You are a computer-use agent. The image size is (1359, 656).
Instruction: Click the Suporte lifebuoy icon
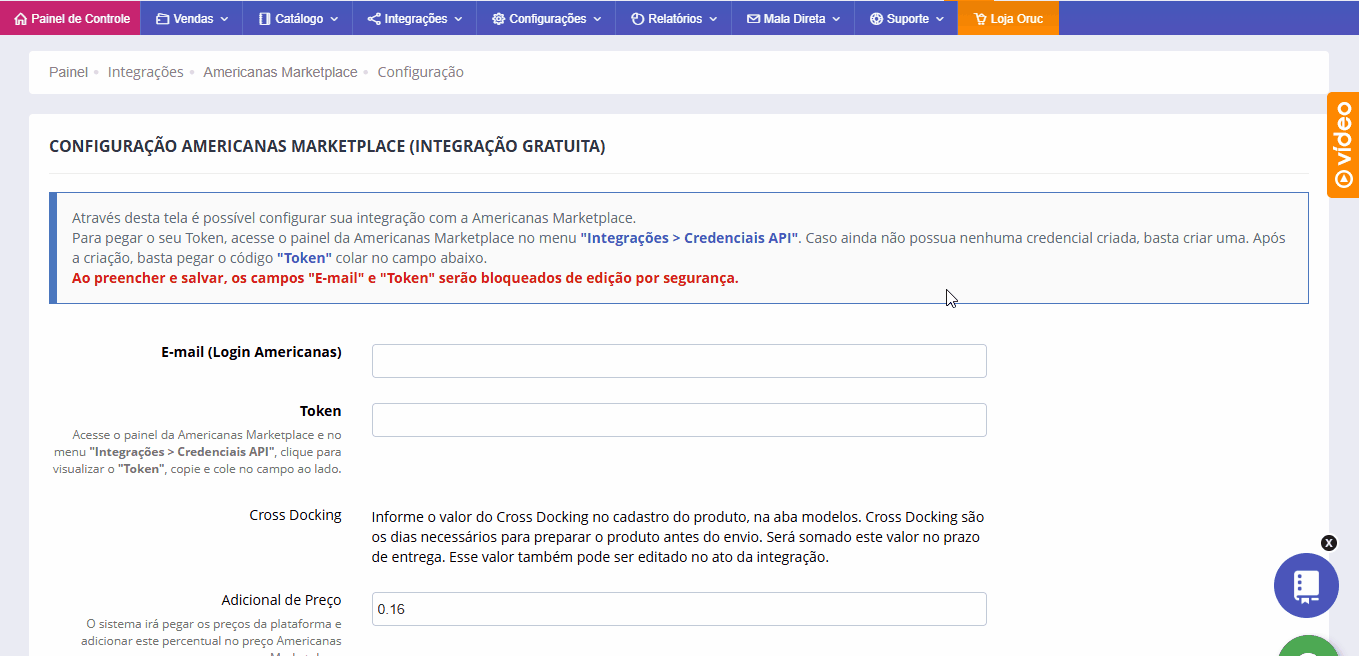click(x=876, y=19)
